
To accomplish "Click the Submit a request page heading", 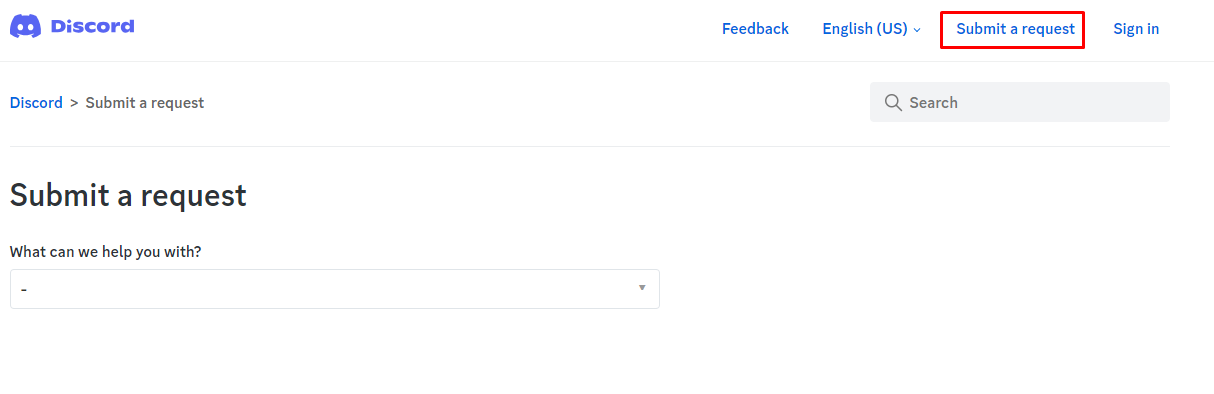I will 128,196.
